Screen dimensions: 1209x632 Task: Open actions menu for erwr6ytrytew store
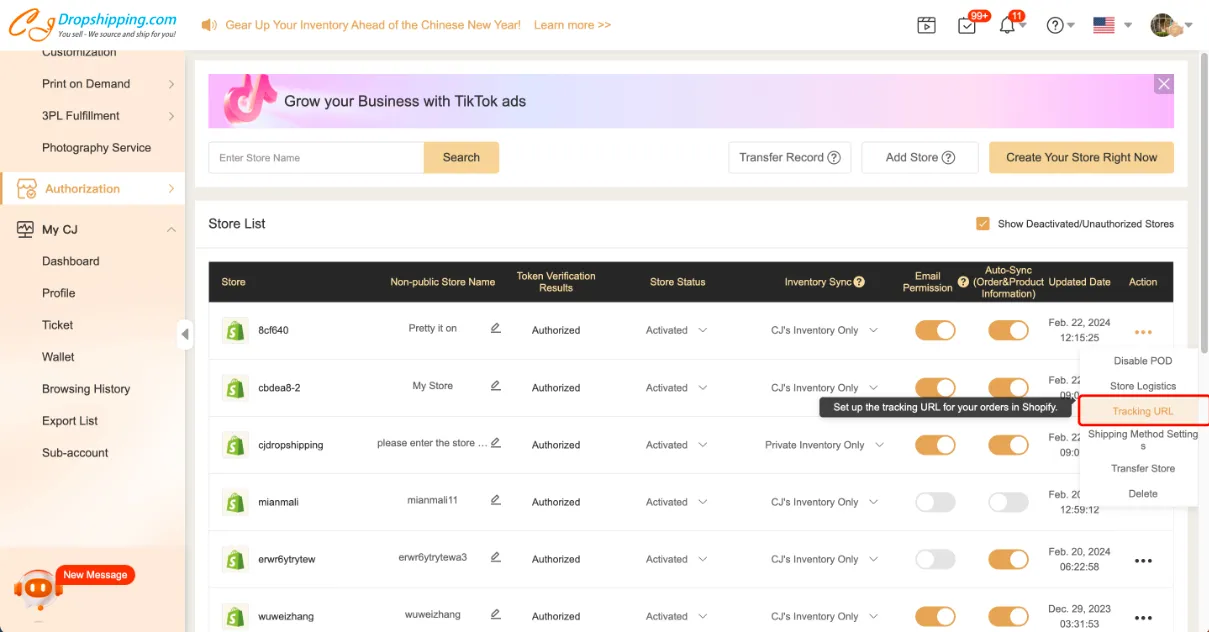pyautogui.click(x=1143, y=561)
